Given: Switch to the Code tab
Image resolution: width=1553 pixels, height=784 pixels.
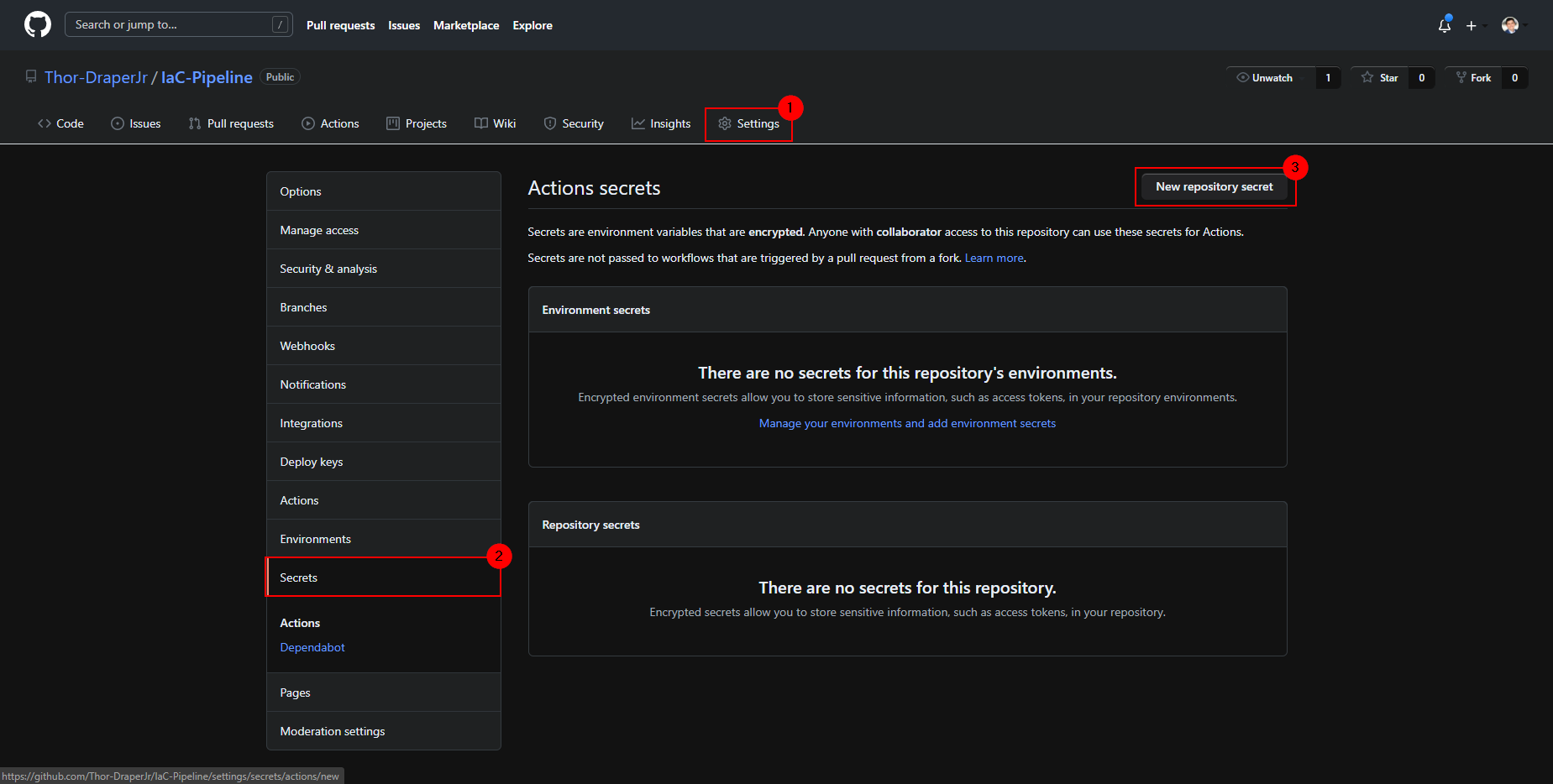Looking at the screenshot, I should 60,123.
